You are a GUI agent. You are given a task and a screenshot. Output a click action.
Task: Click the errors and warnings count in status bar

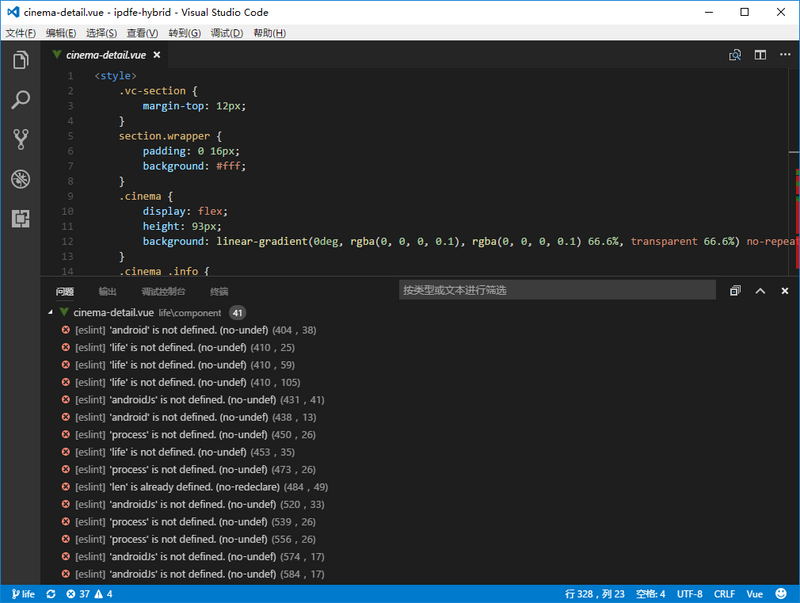click(89, 594)
